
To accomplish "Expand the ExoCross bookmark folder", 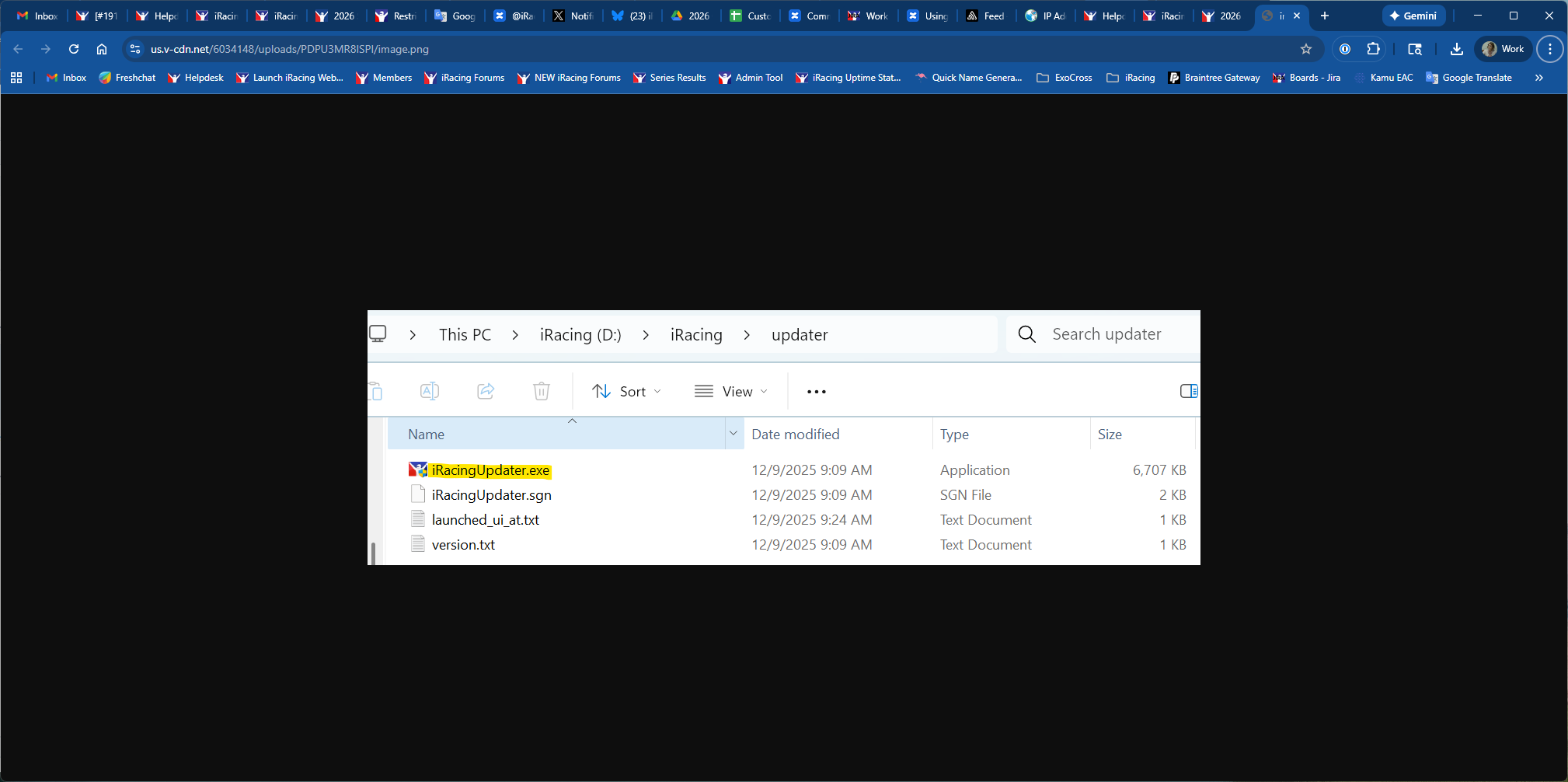I will tap(1064, 78).
